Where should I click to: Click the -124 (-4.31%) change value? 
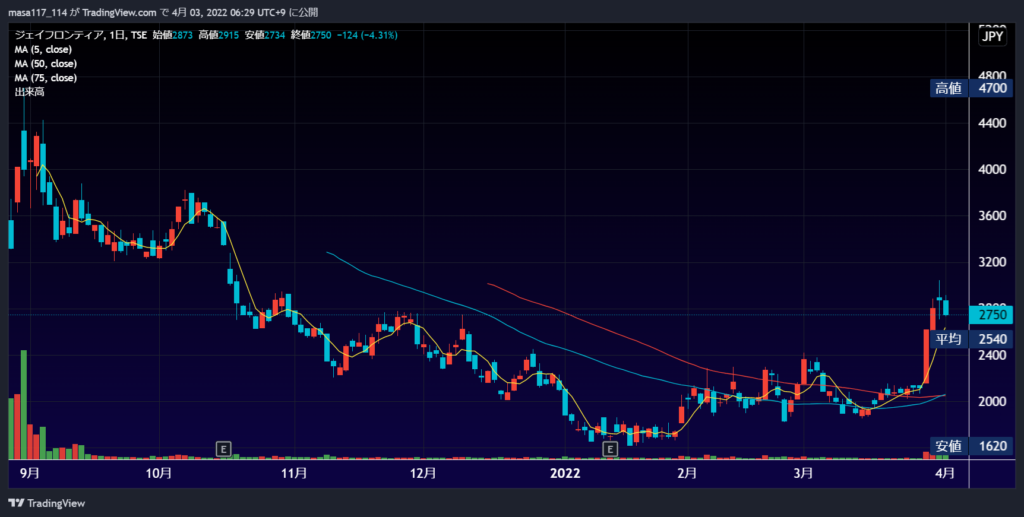click(367, 35)
